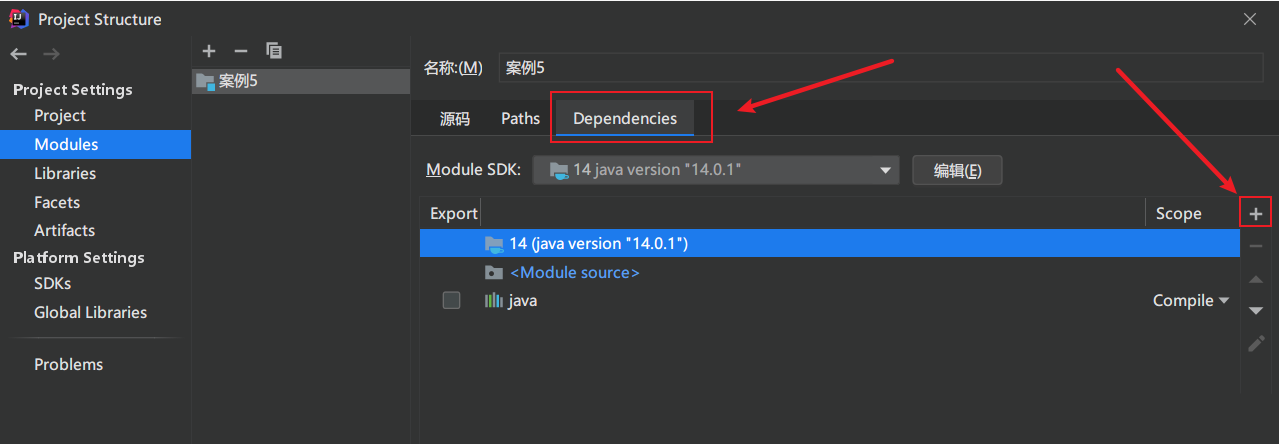Open the Dependencies tab
Screen dimensions: 1279x444
click(625, 118)
